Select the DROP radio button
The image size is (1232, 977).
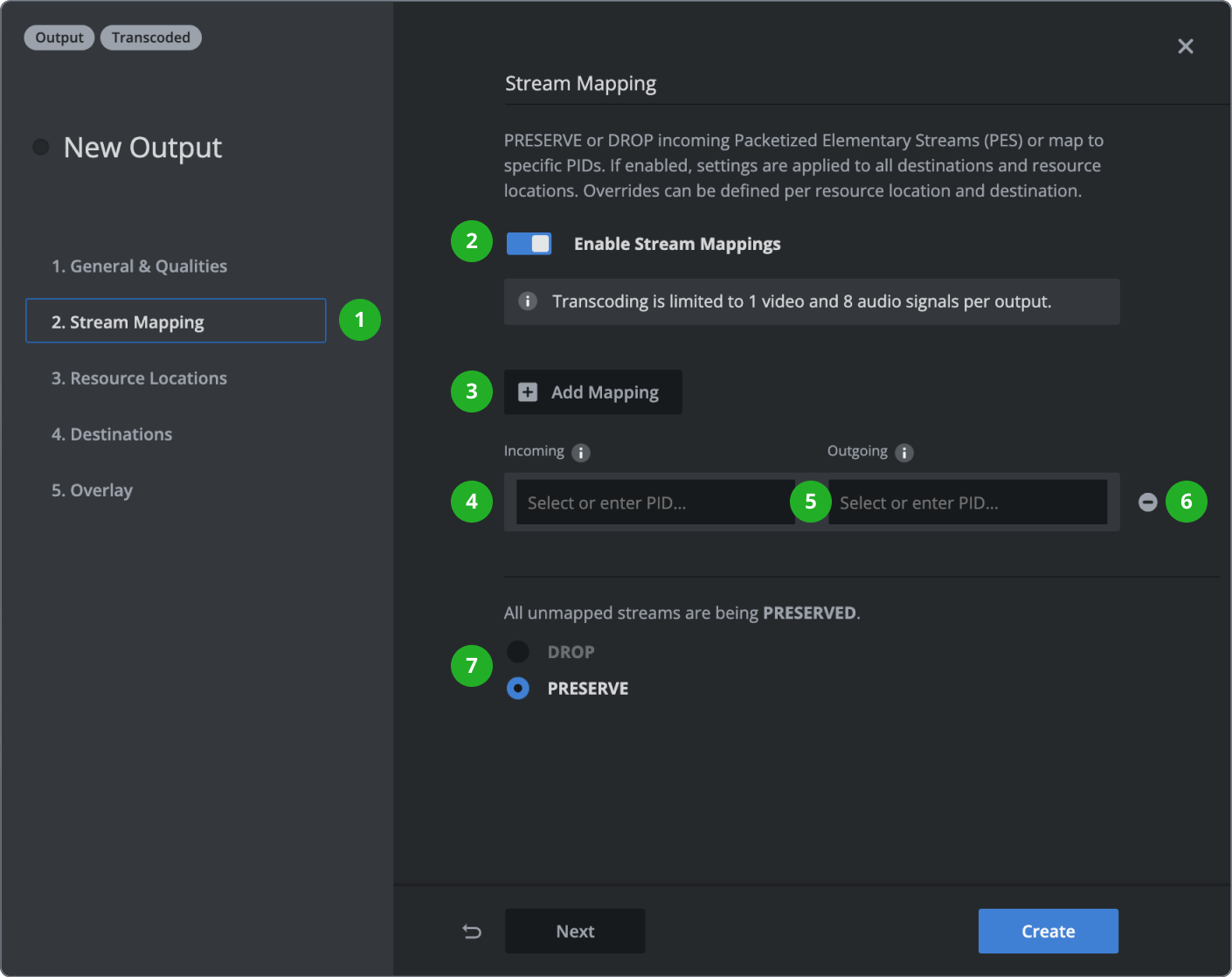point(517,651)
